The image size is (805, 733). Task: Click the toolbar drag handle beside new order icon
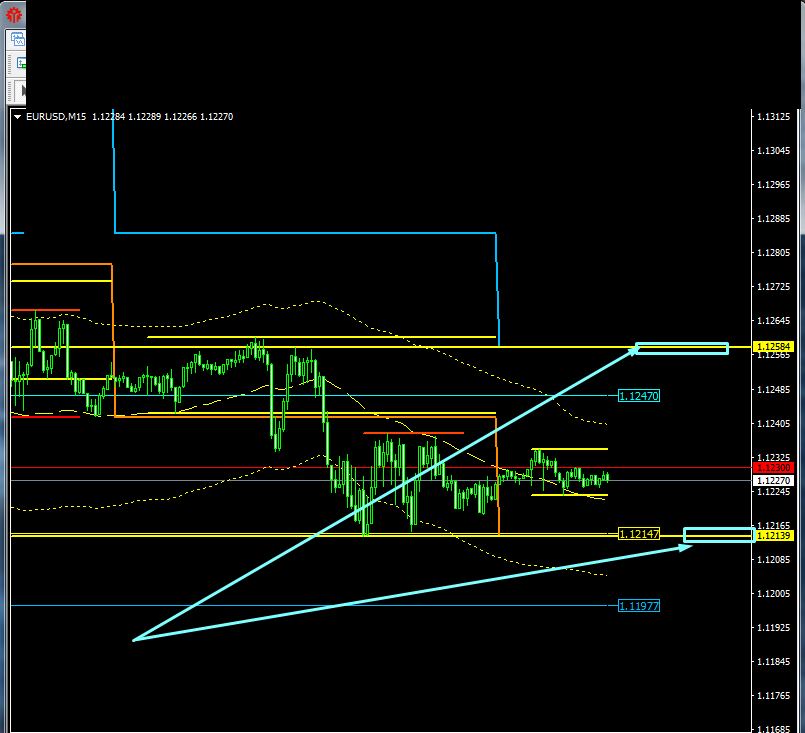[9, 64]
